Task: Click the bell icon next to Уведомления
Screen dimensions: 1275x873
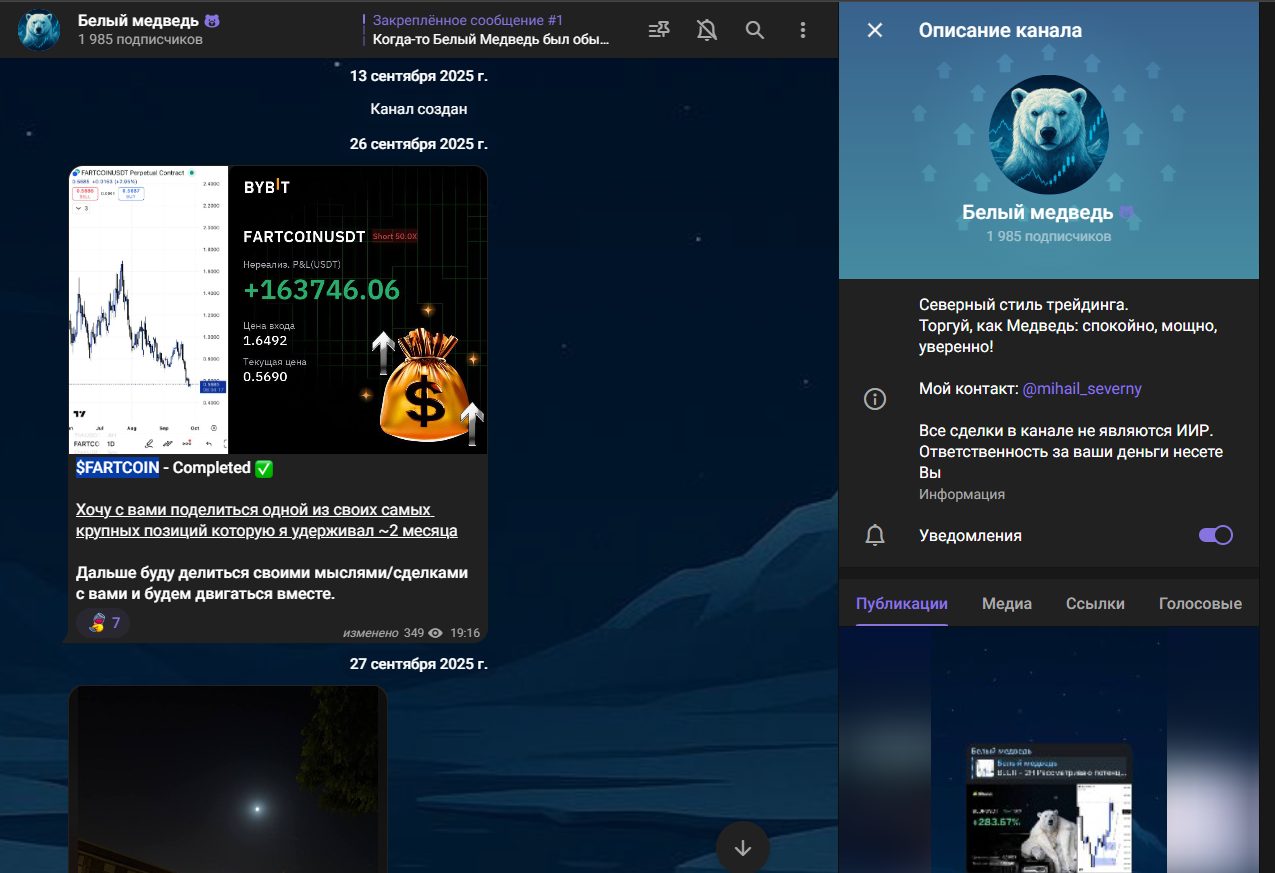Action: 875,535
